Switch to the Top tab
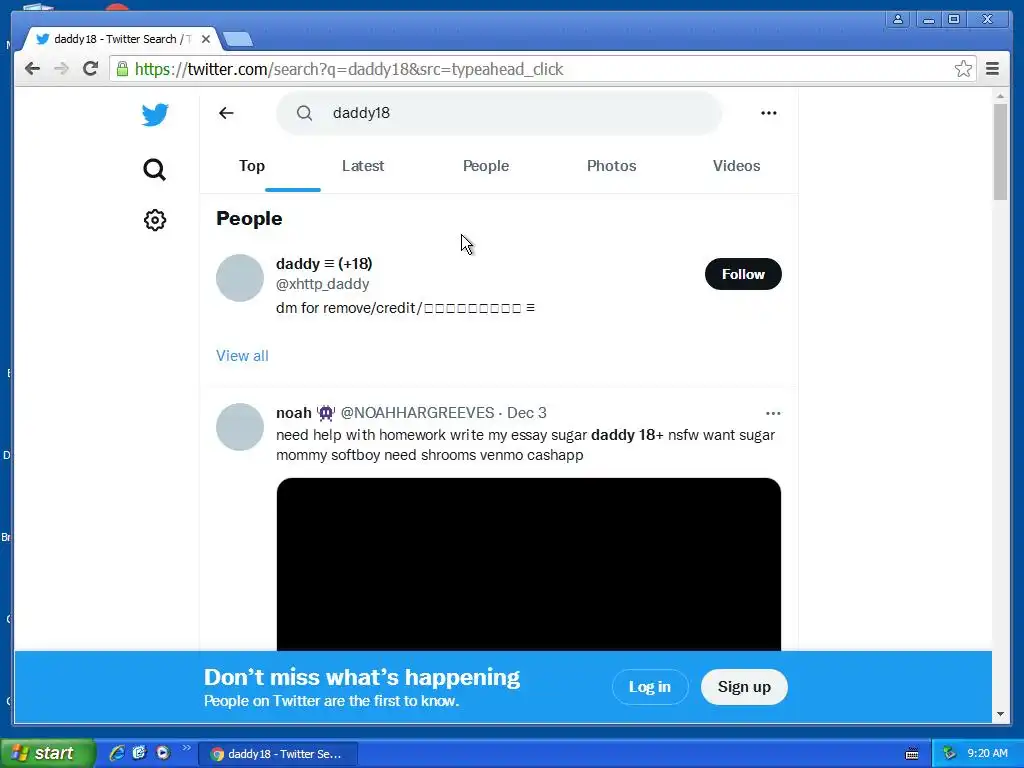The width and height of the screenshot is (1024, 768). [252, 166]
